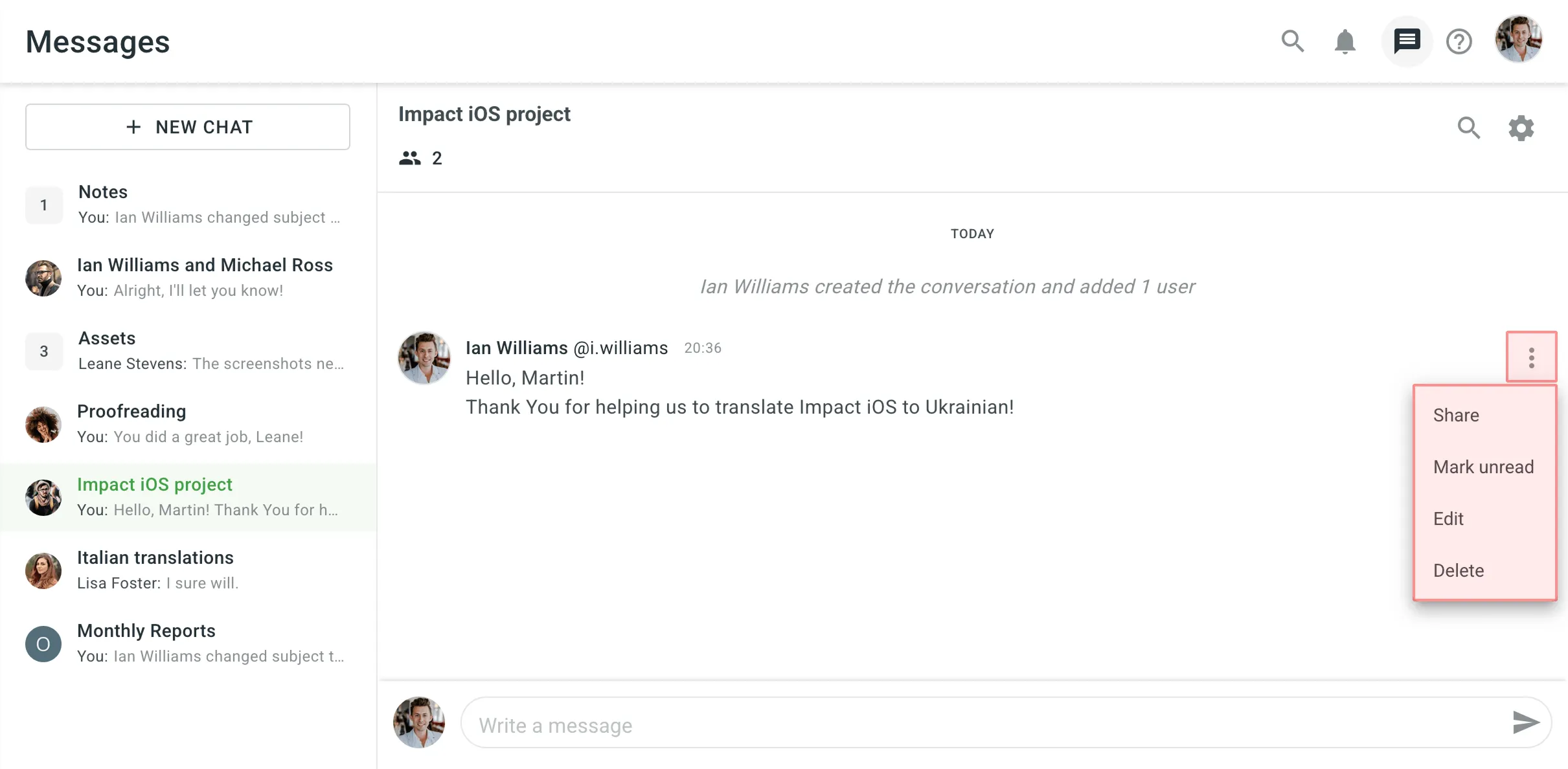The image size is (1568, 769).
Task: Choose Mark unread in the menu
Action: pos(1483,467)
